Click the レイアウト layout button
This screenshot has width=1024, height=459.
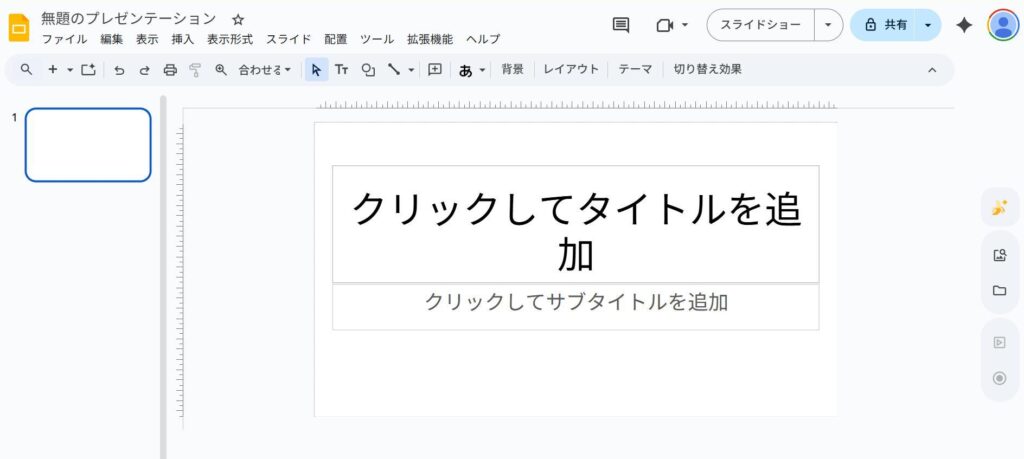tap(571, 69)
